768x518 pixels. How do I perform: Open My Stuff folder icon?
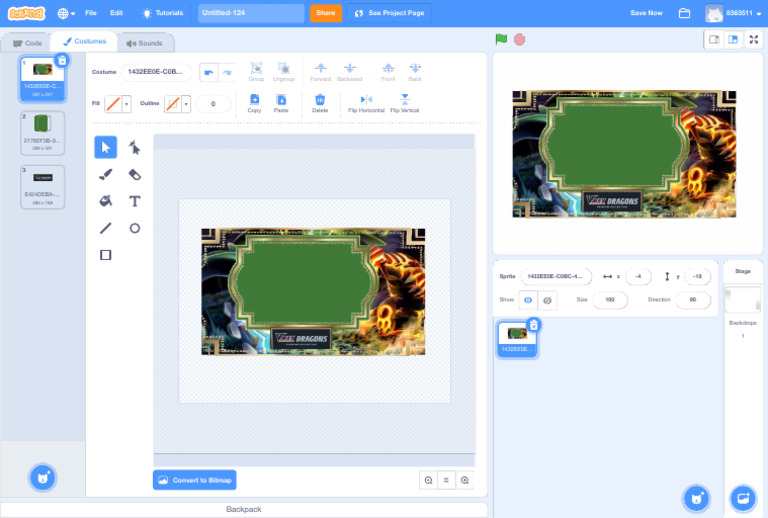(x=684, y=13)
